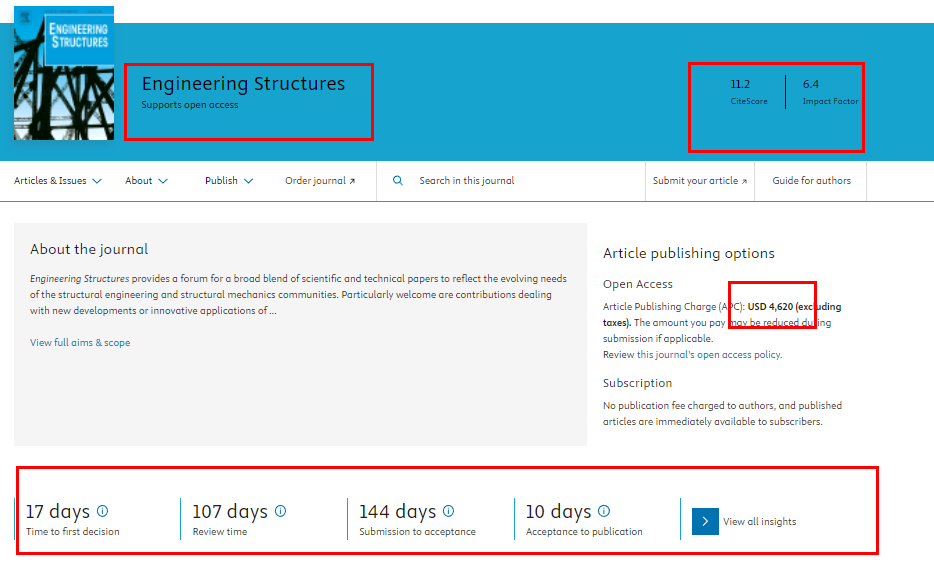The image size is (934, 565).
Task: Open View full aims & scope
Action: (x=80, y=342)
